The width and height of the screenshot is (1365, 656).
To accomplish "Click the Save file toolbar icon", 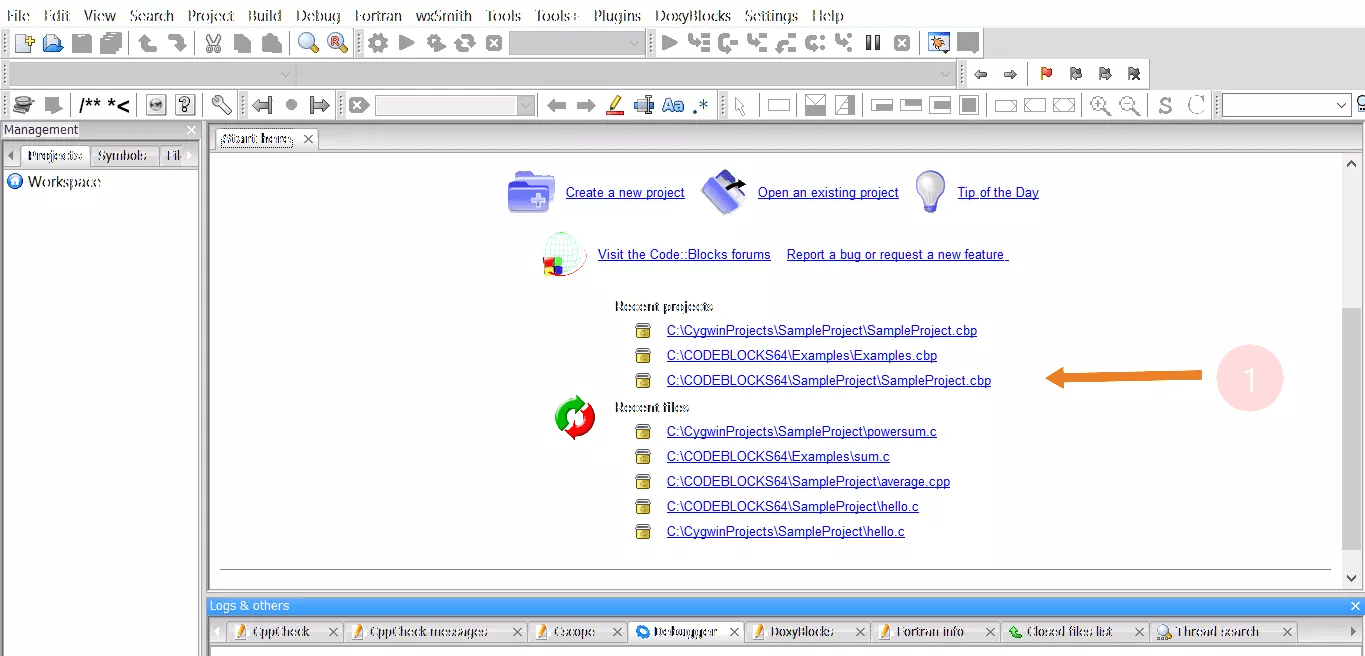I will pyautogui.click(x=82, y=43).
